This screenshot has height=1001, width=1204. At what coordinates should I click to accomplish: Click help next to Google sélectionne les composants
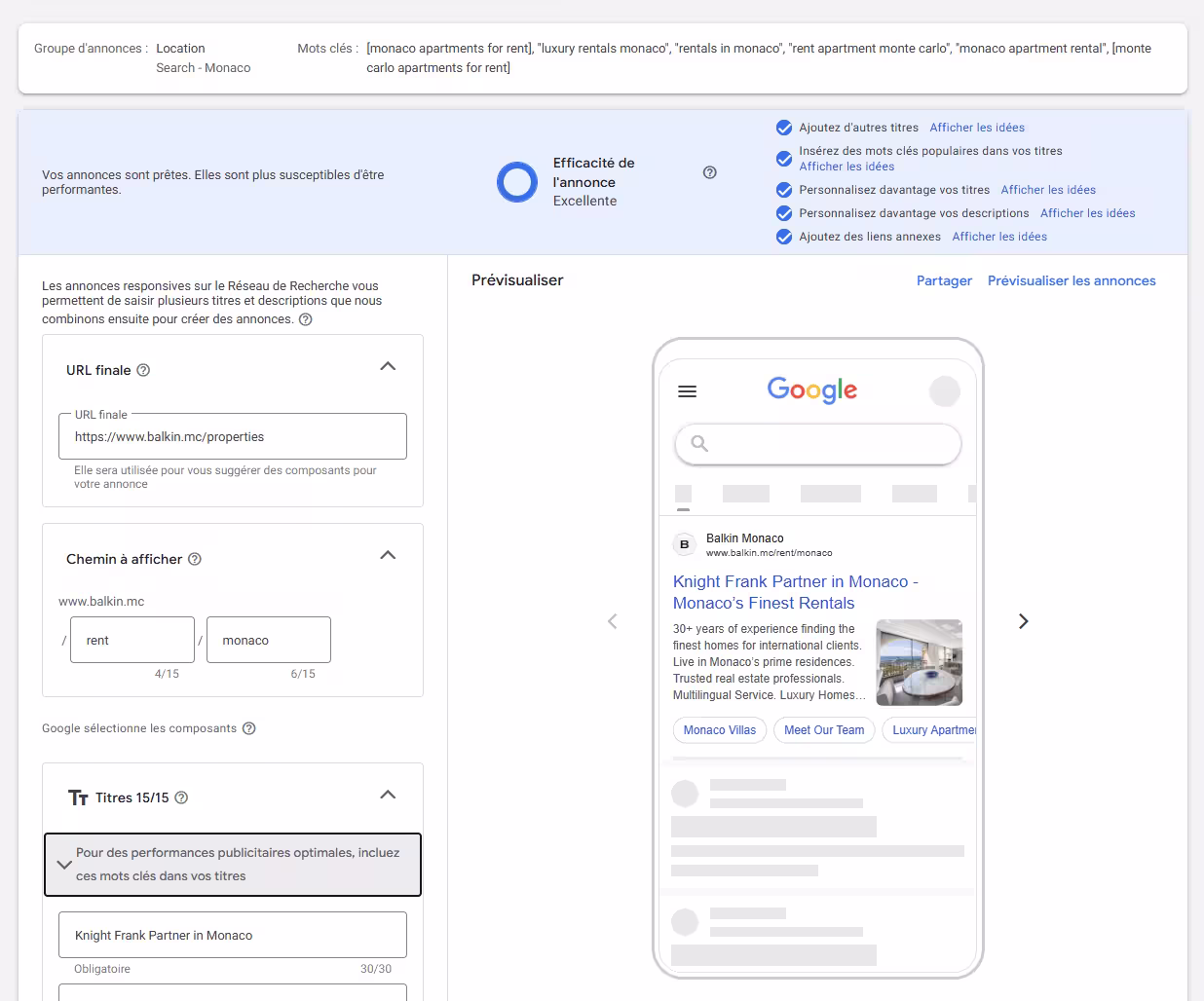tap(248, 727)
